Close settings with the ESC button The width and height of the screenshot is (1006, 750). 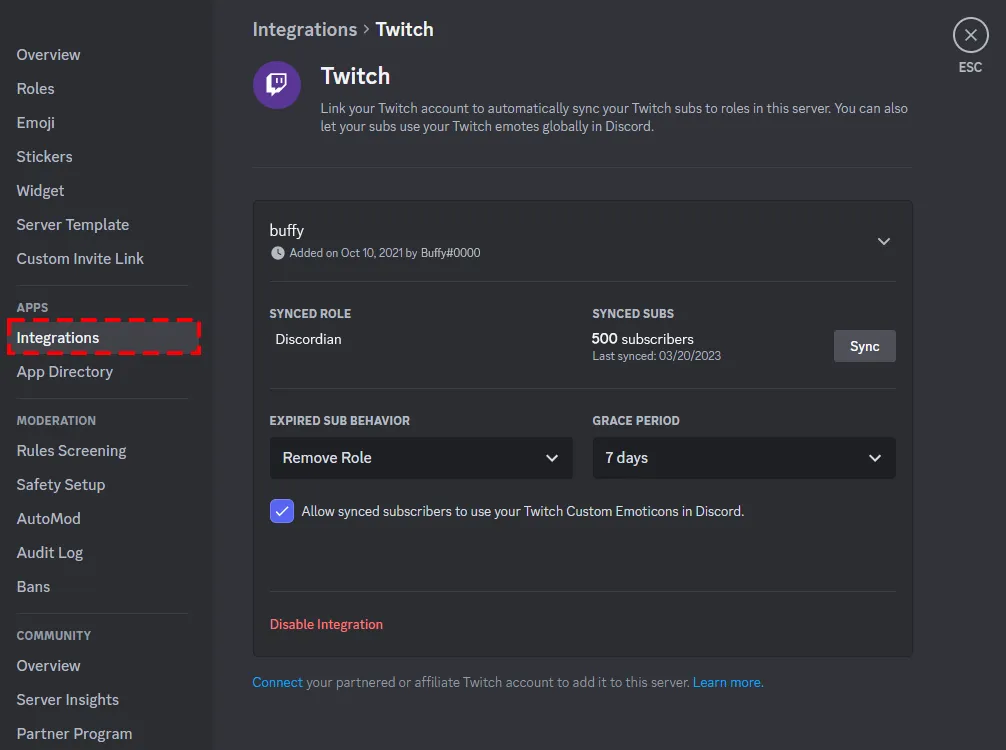point(970,34)
